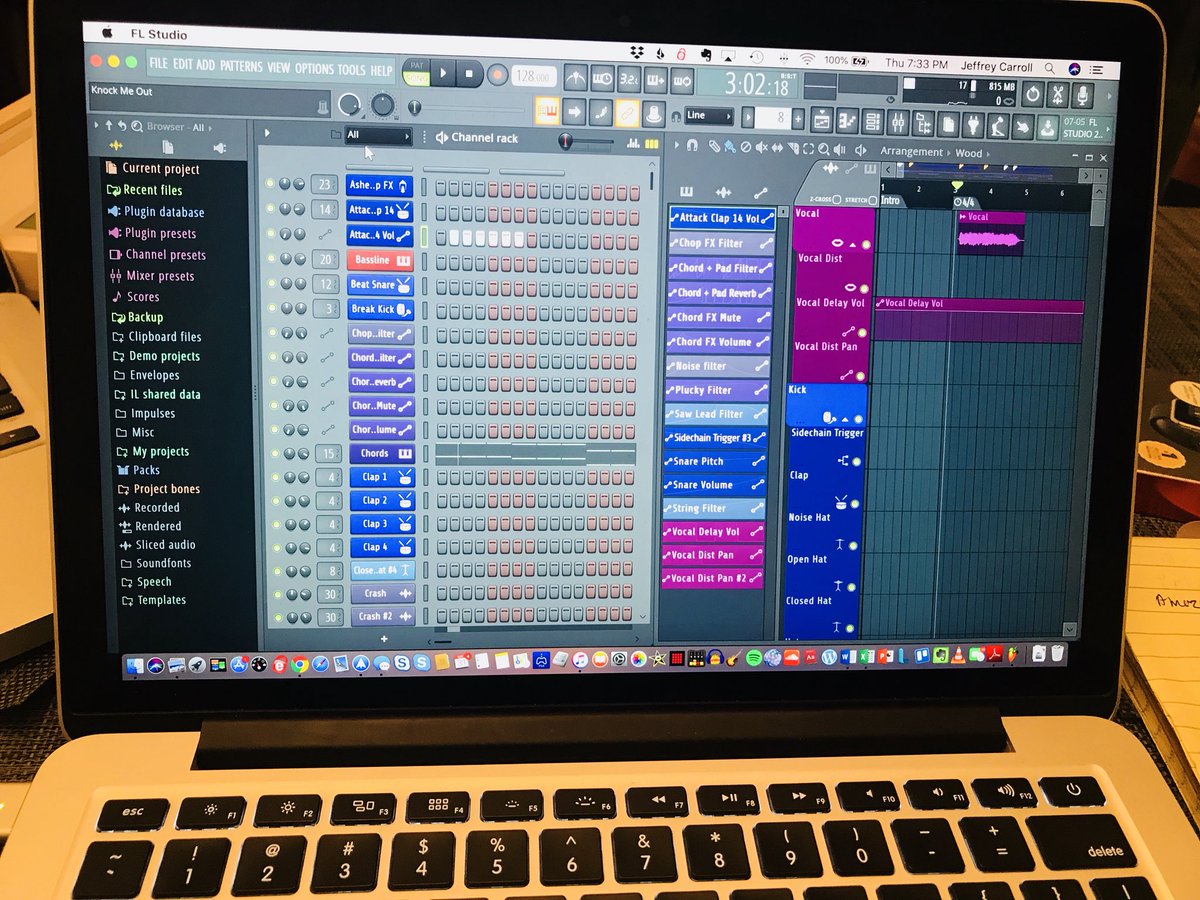Select the zoom magnifier tool in playlist
1200x900 pixels.
point(824,147)
